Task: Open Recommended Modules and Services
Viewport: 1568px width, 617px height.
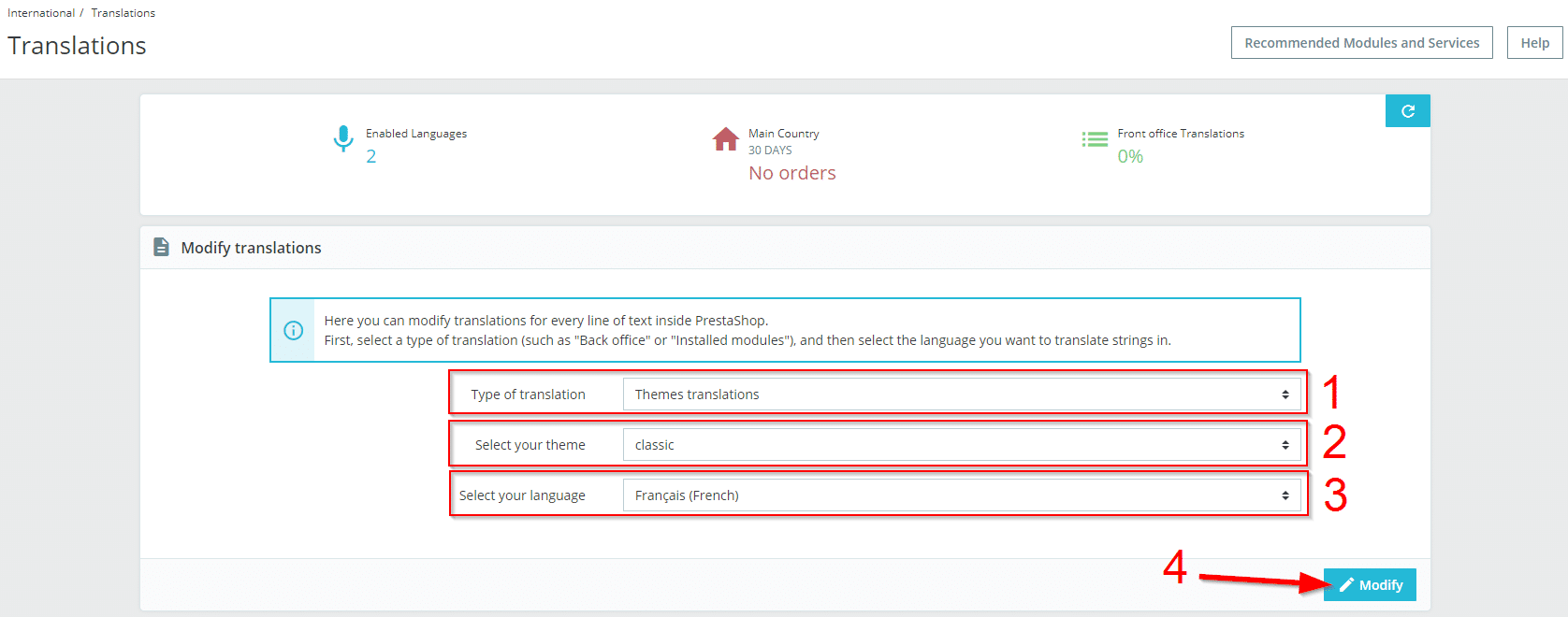Action: [x=1361, y=43]
